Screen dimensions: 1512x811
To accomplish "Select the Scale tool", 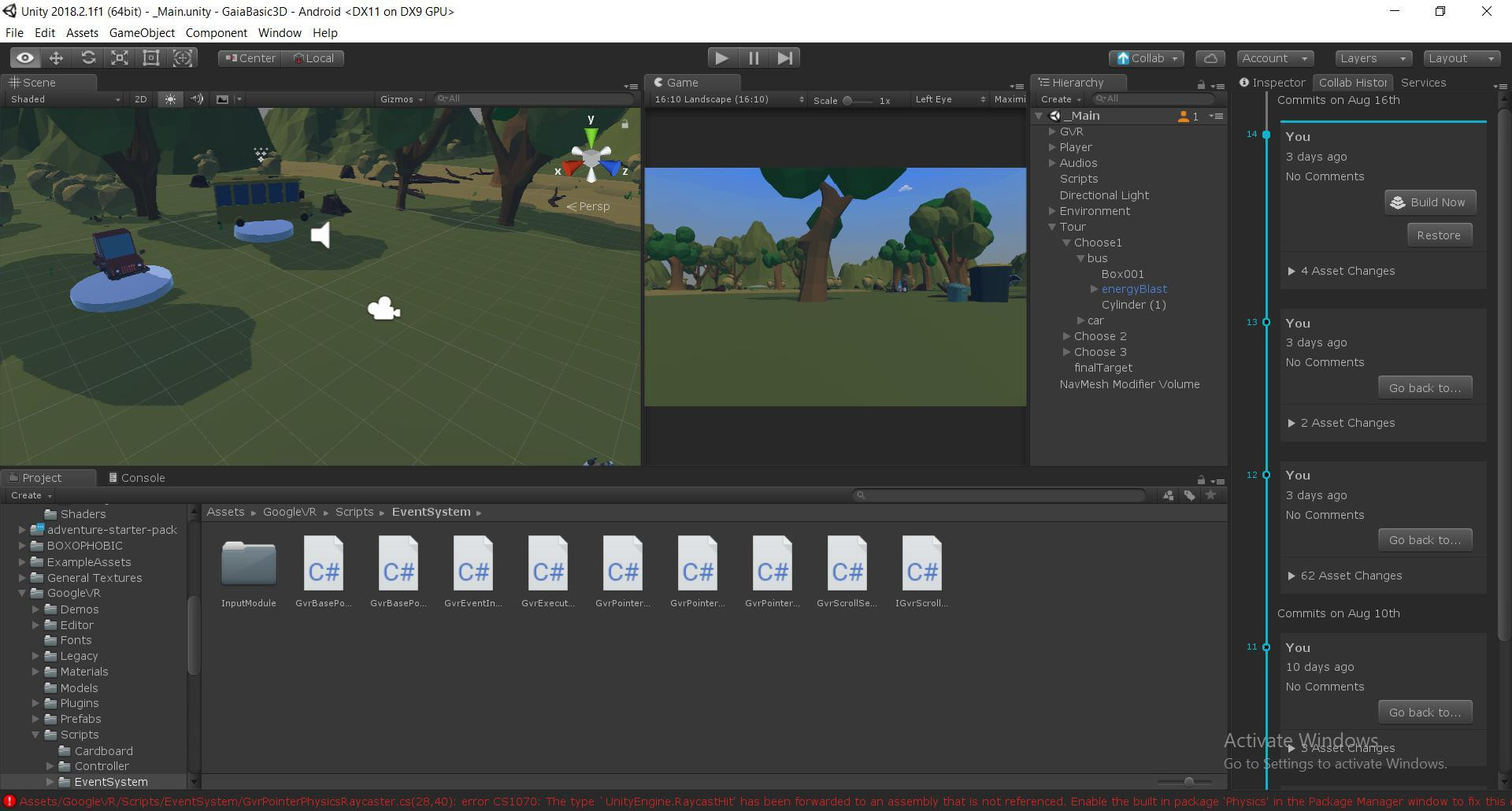I will (x=120, y=58).
